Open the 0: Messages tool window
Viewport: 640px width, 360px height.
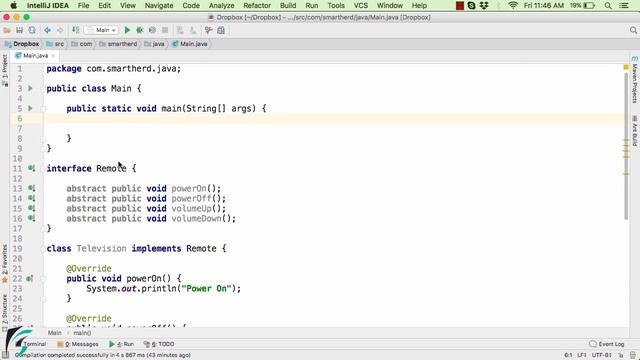click(78, 344)
